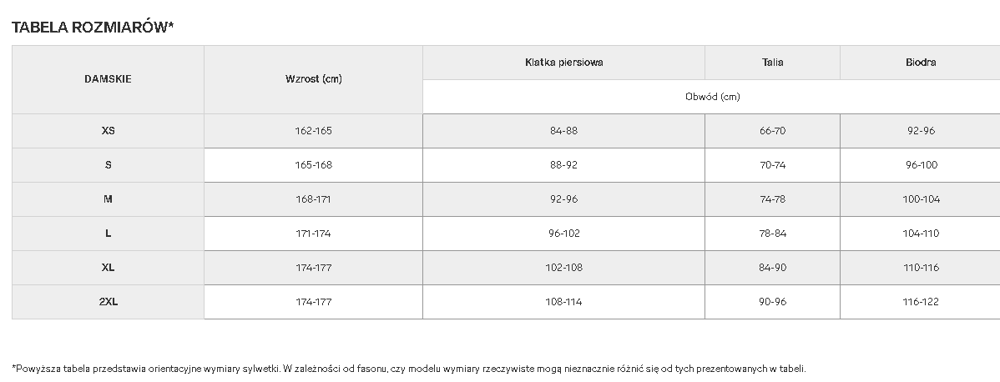Select the Wzrost (cm) column header

pyautogui.click(x=313, y=79)
